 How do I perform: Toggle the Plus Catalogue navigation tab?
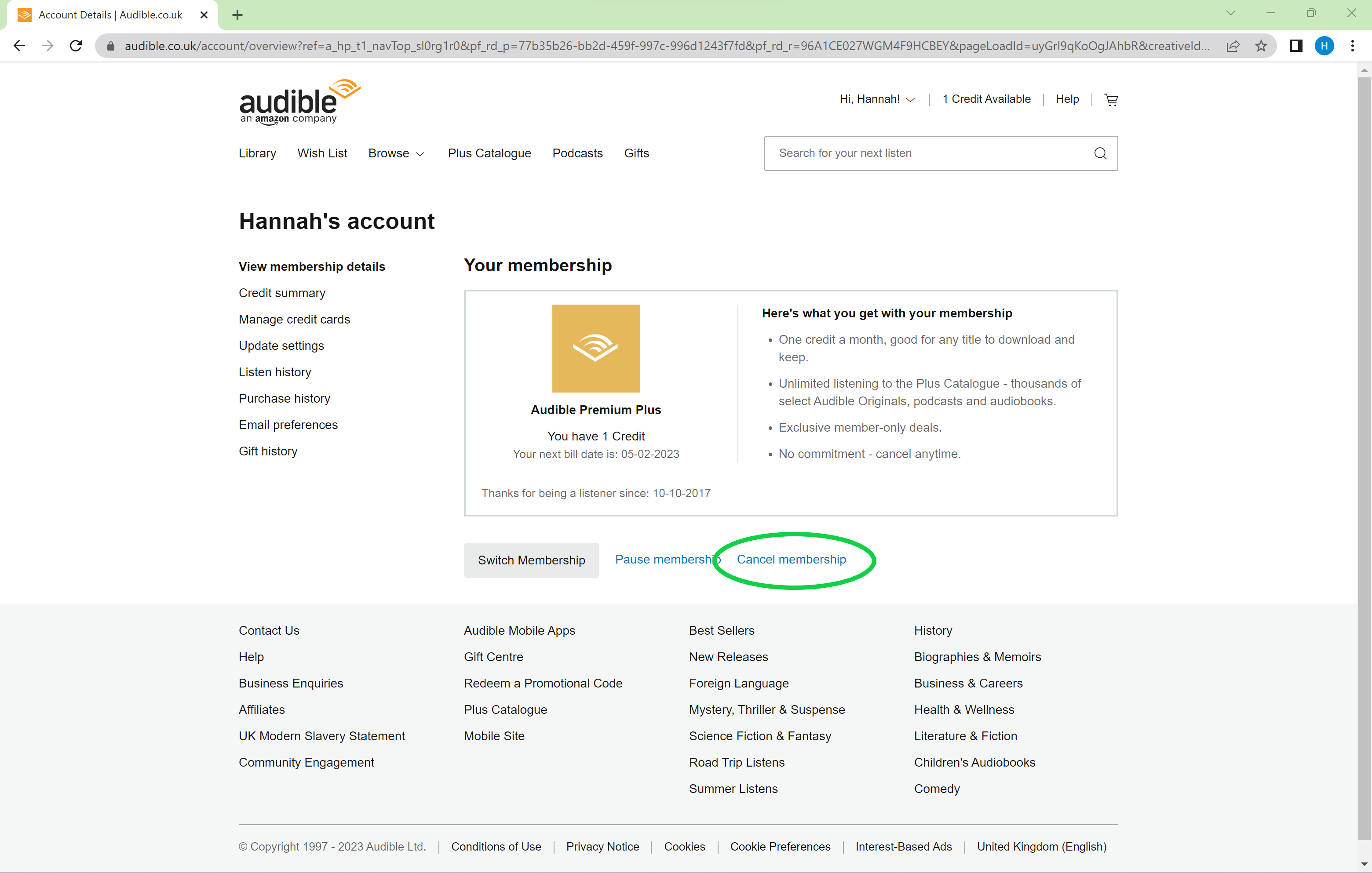[x=489, y=153]
